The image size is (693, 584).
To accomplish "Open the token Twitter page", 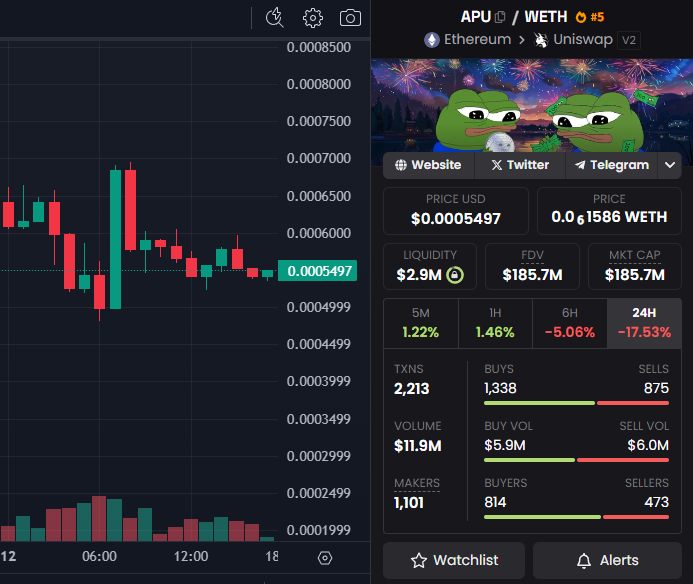I will tap(520, 165).
